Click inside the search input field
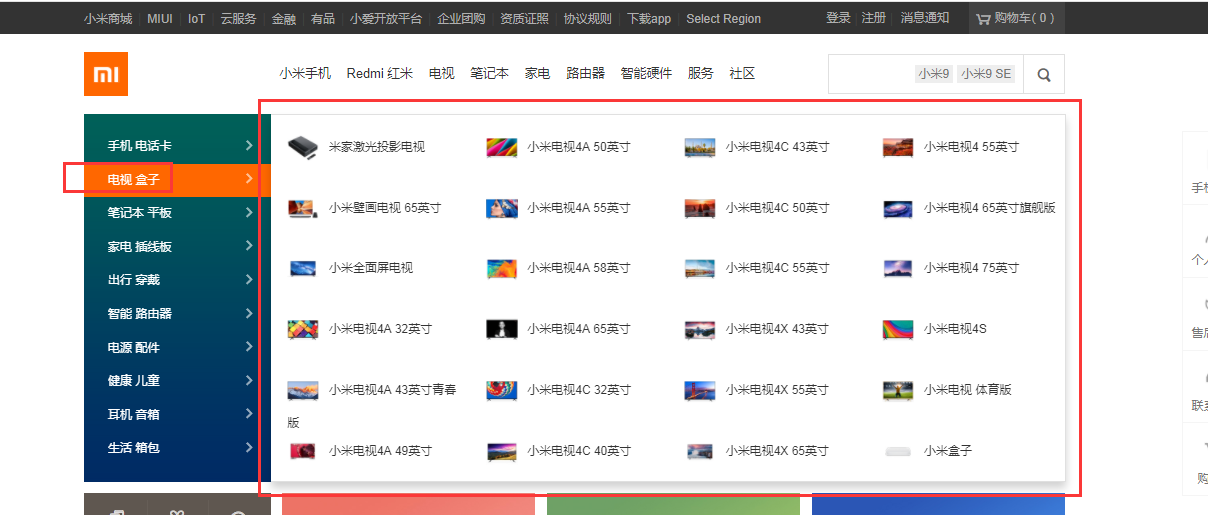The height and width of the screenshot is (515, 1208). [x=926, y=74]
